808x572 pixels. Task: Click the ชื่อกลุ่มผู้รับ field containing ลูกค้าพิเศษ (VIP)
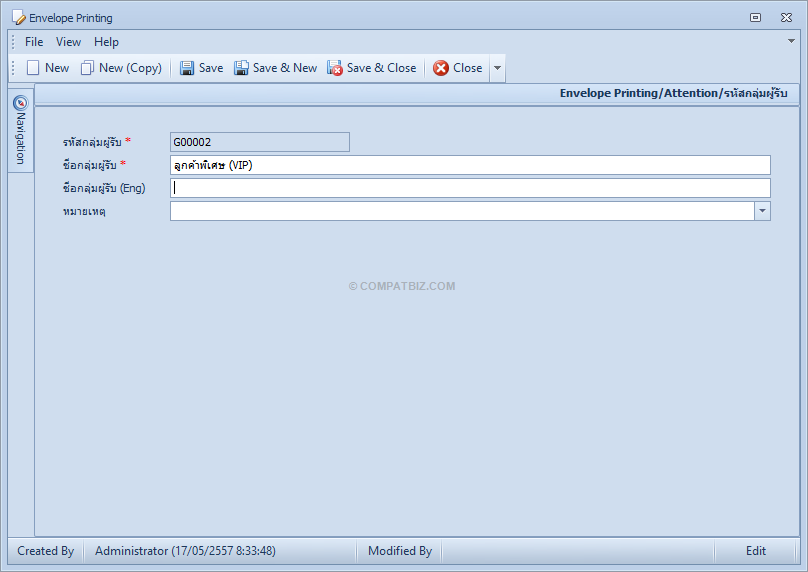(x=470, y=165)
